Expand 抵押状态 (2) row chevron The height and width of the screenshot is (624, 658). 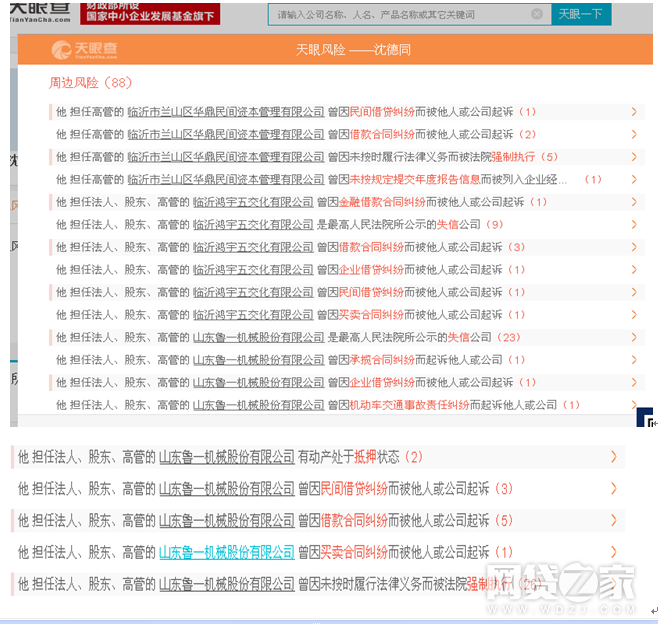[x=614, y=457]
